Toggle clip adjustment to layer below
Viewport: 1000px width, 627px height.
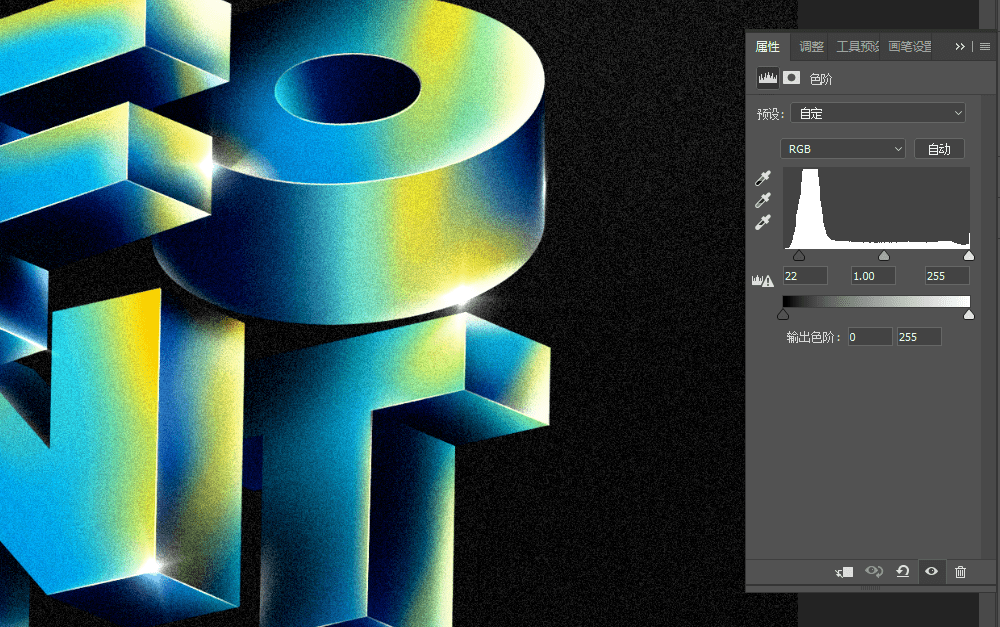pyautogui.click(x=845, y=571)
